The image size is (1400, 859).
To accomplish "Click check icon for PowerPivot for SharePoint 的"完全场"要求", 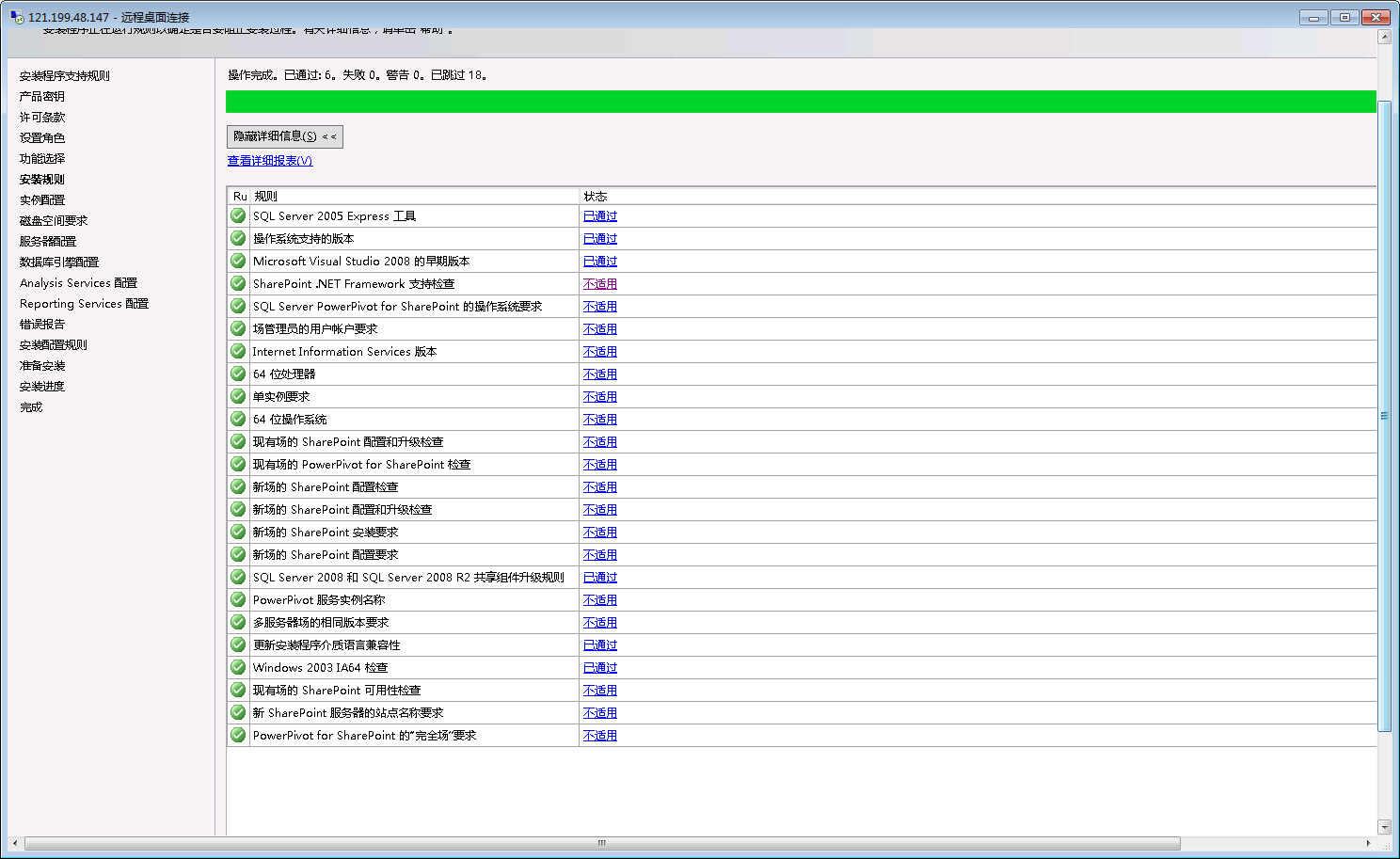I will pos(238,735).
